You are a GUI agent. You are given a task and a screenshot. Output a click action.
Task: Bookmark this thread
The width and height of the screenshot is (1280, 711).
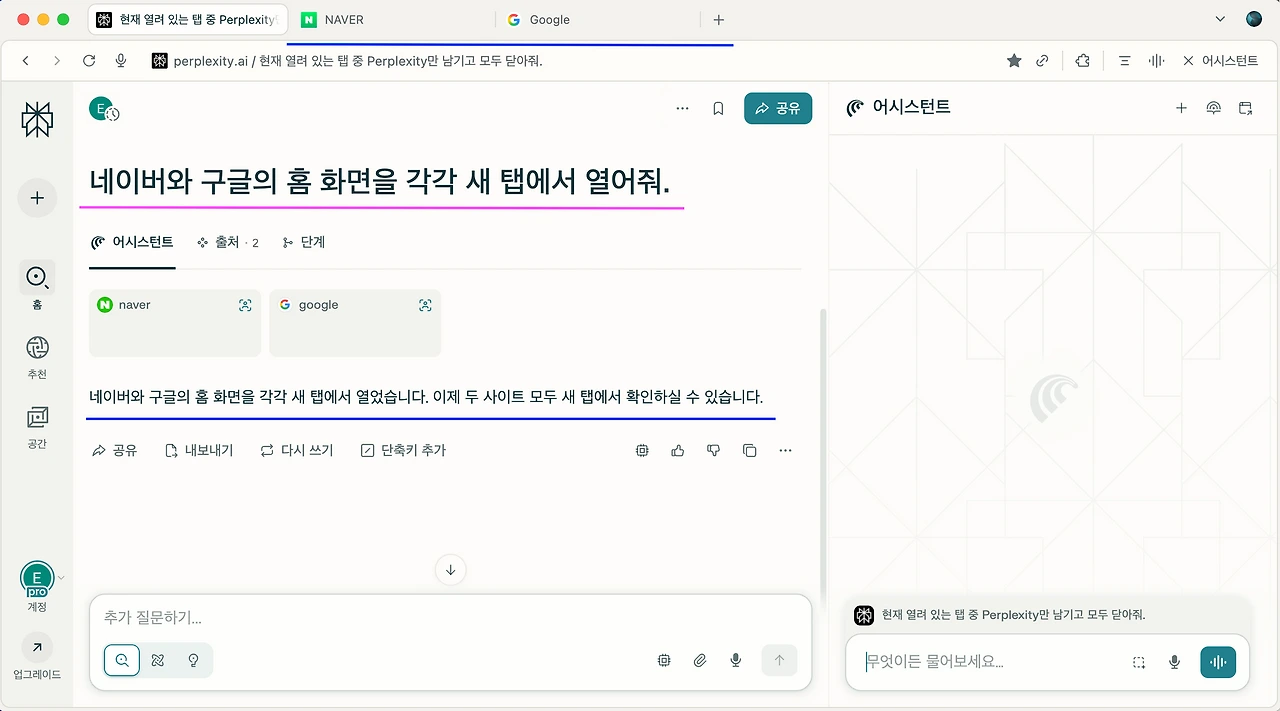click(718, 108)
